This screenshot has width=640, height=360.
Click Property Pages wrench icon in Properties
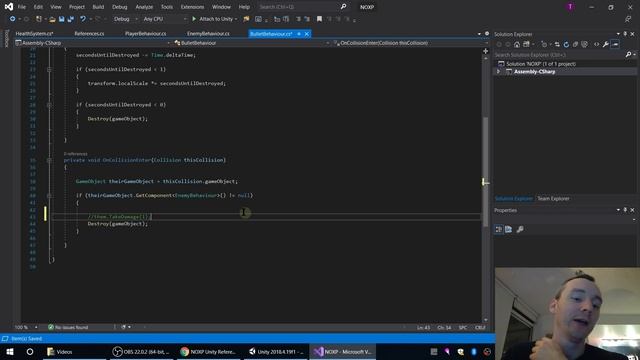[520, 229]
